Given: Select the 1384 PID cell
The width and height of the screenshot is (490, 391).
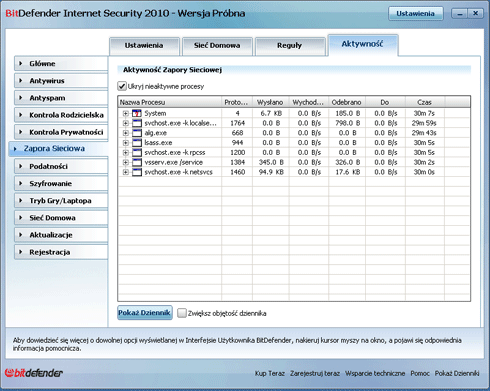Looking at the screenshot, I should tap(237, 162).
